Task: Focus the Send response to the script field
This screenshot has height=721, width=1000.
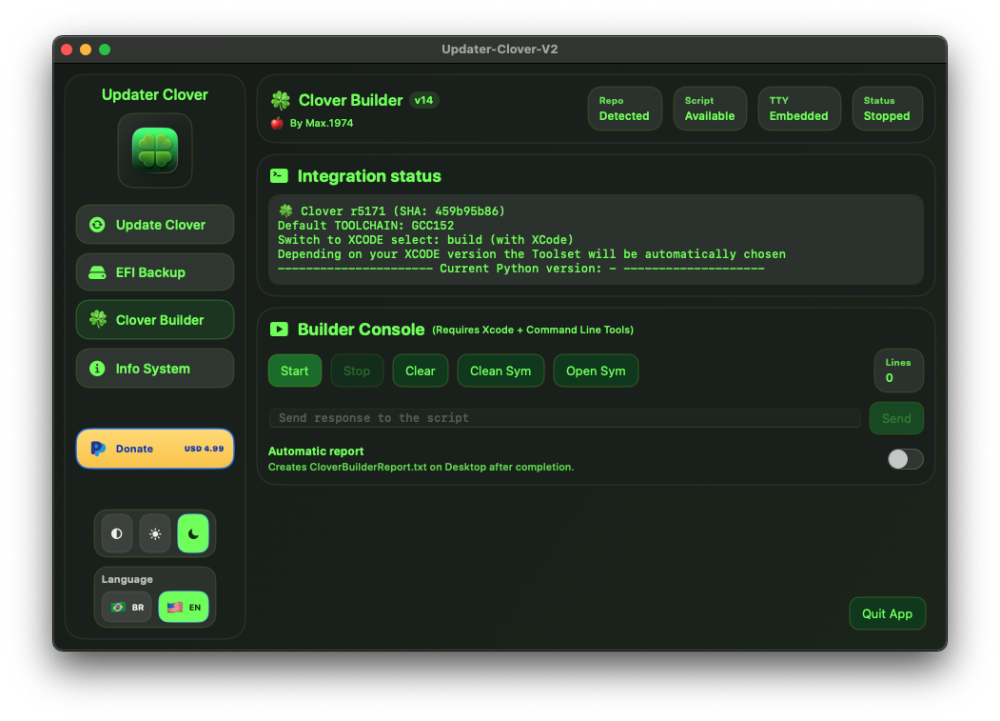Action: point(564,418)
